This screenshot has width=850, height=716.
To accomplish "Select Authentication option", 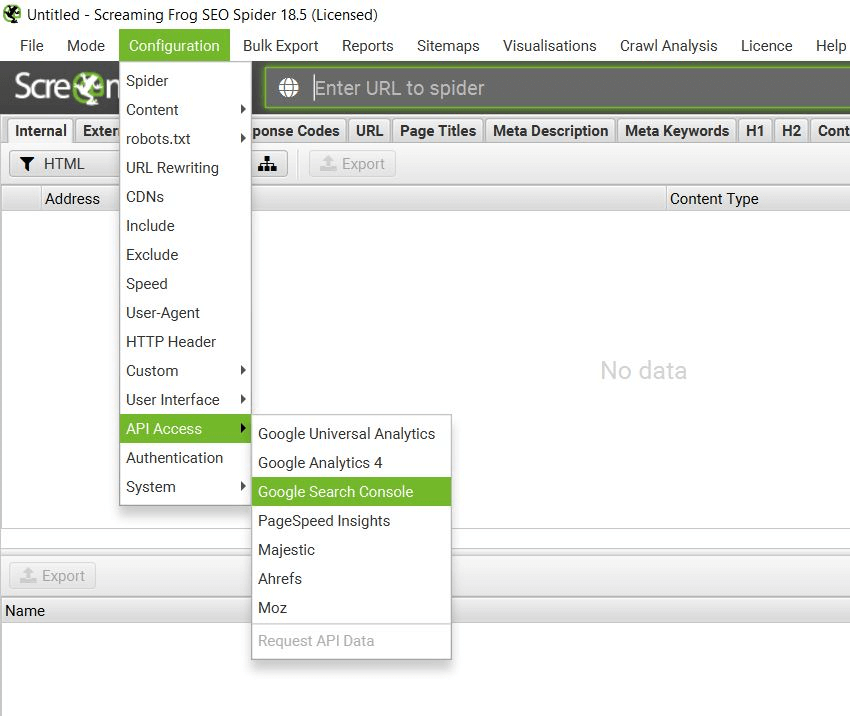I will pyautogui.click(x=185, y=457).
